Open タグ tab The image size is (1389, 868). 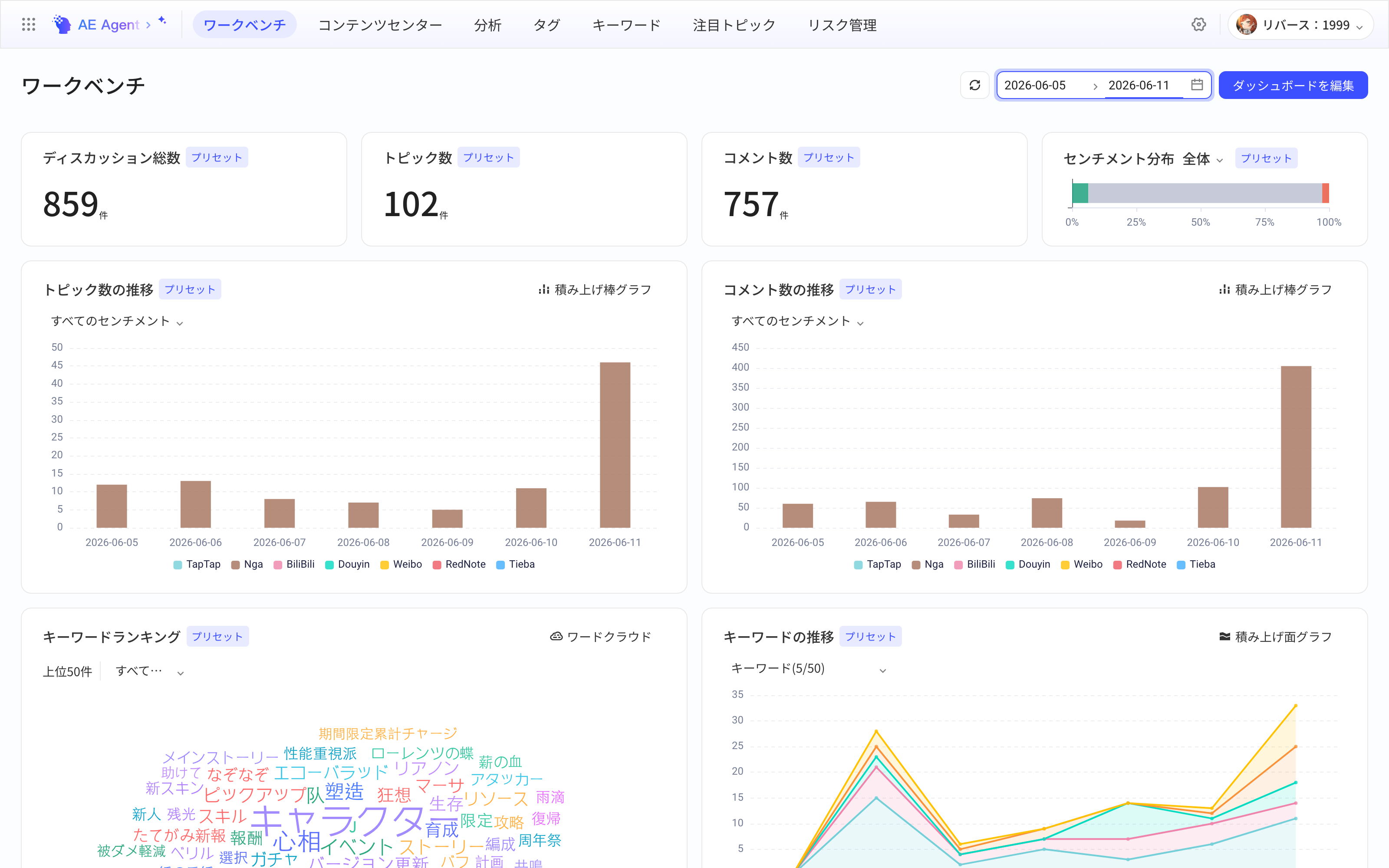pos(546,25)
